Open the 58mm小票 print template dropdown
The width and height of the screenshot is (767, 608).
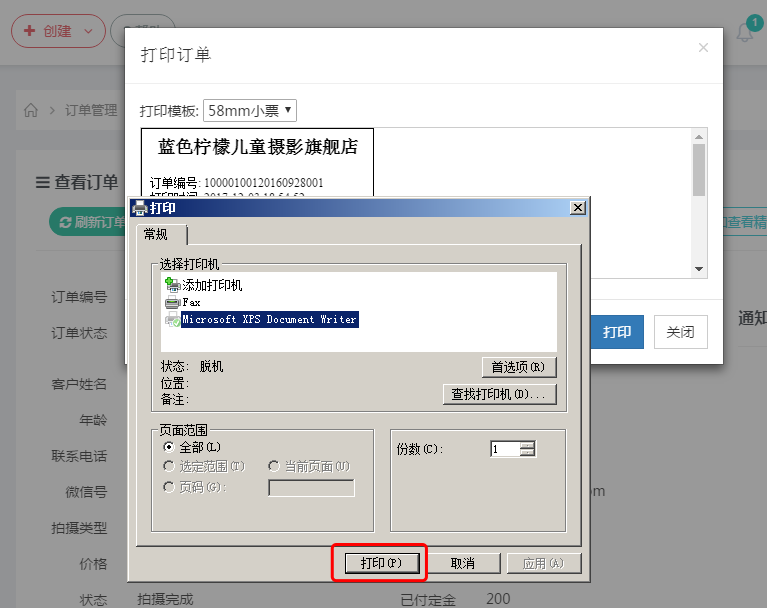[x=250, y=111]
